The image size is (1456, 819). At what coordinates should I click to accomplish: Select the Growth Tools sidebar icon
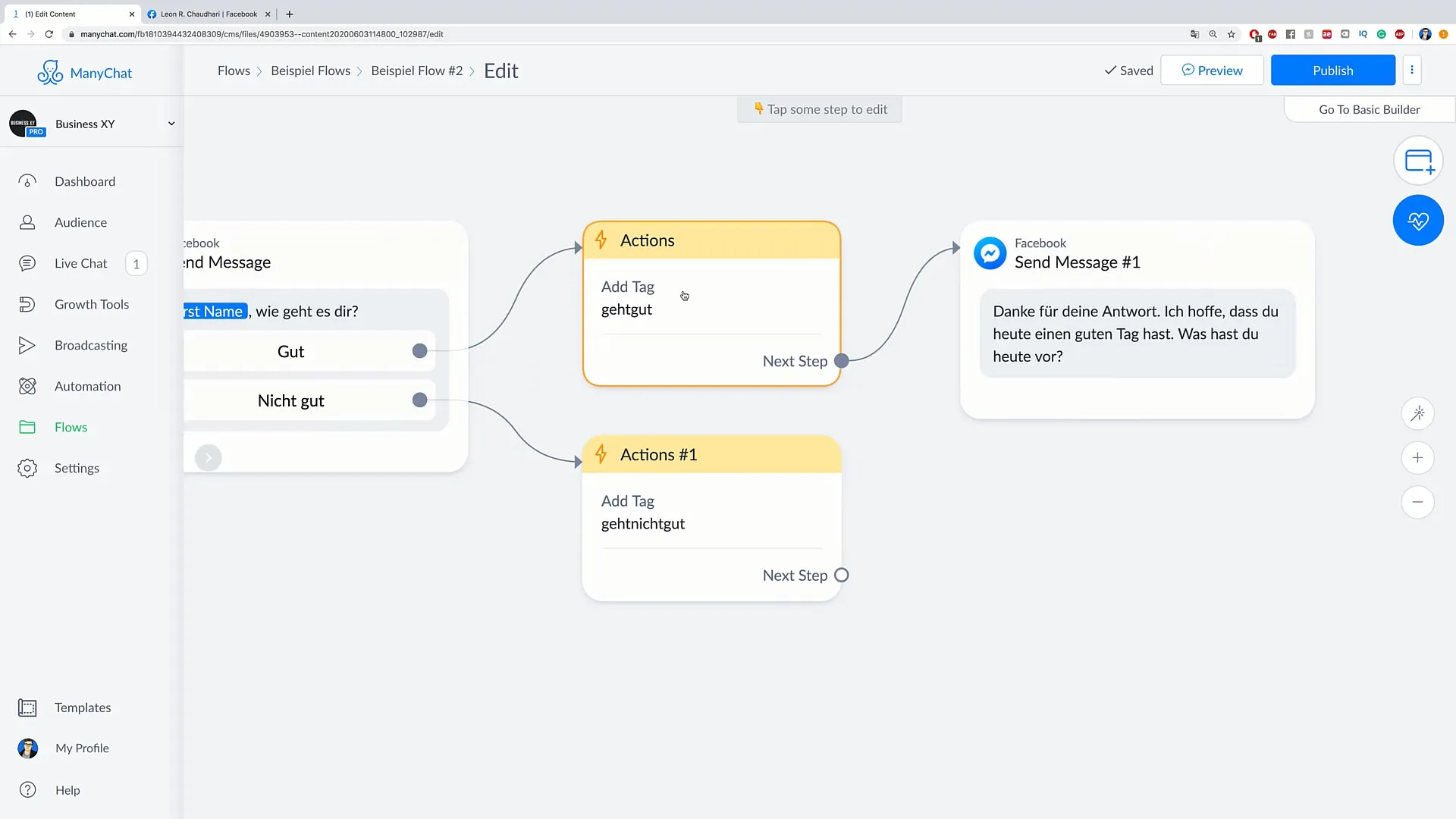(x=27, y=303)
